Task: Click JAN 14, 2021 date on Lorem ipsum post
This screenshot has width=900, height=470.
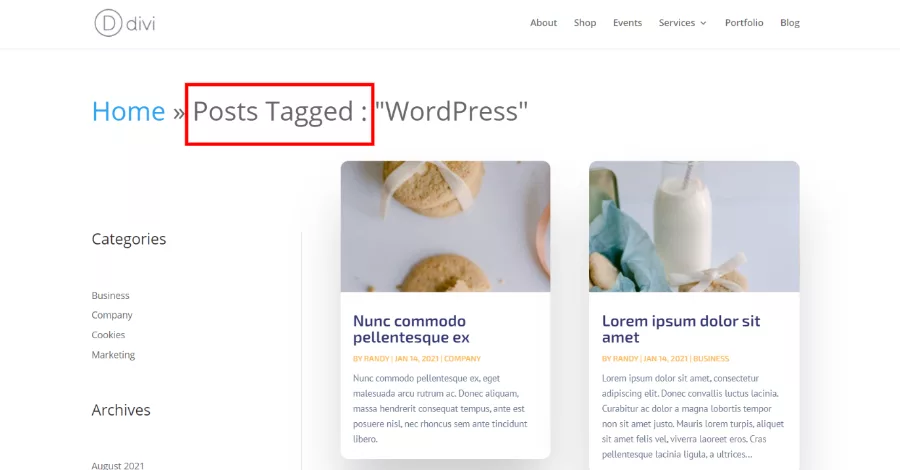Action: (666, 359)
